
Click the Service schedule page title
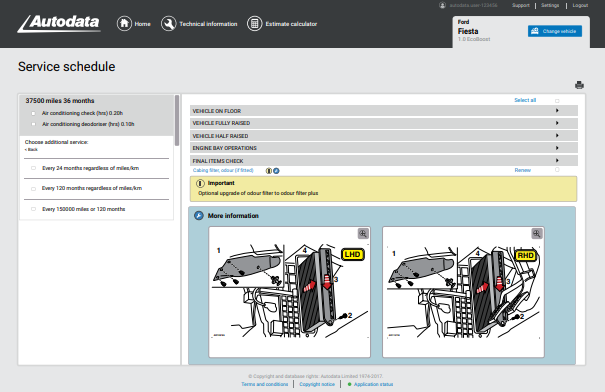66,67
